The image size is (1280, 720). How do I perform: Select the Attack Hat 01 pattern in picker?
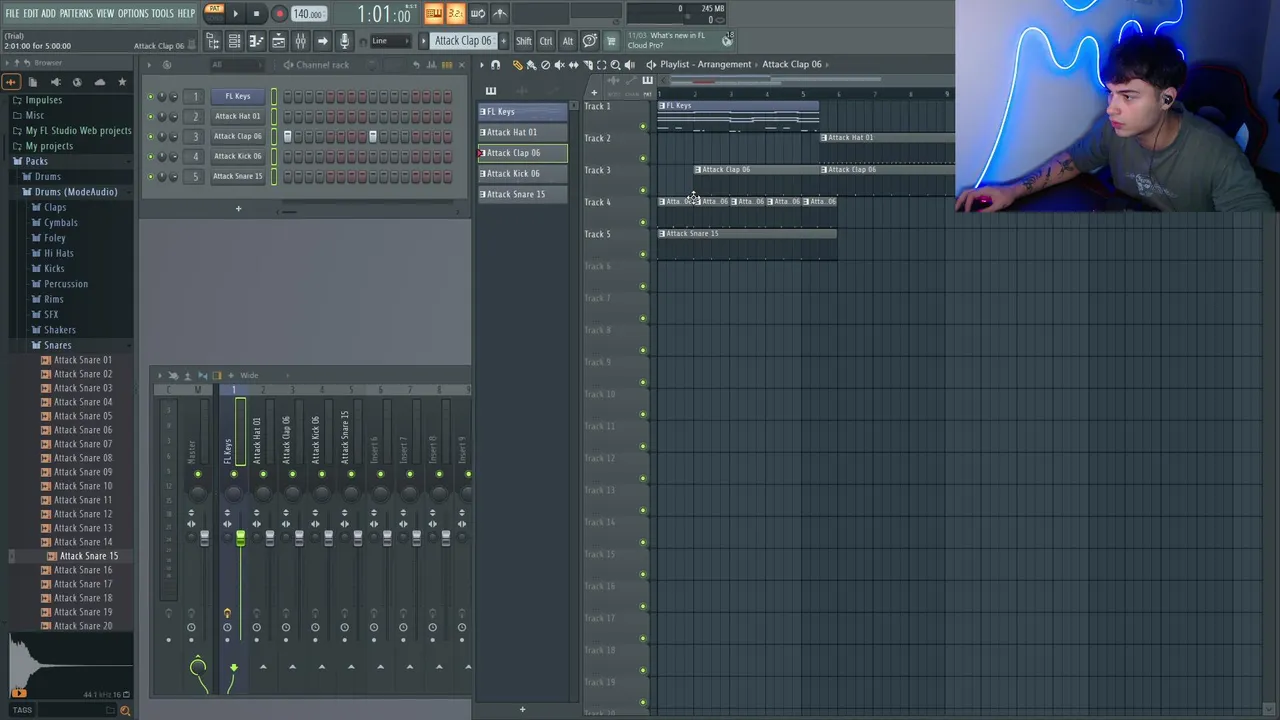click(522, 132)
